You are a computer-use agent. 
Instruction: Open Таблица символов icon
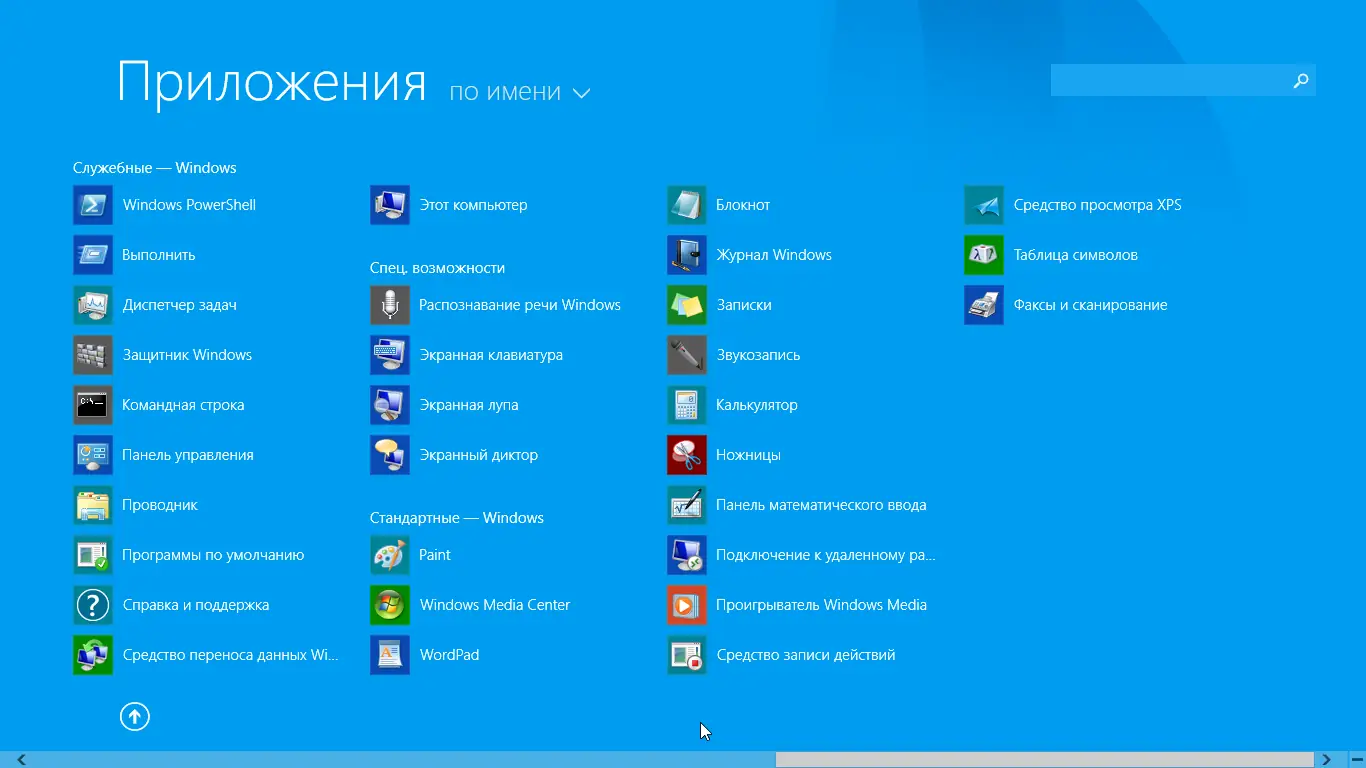(x=984, y=255)
